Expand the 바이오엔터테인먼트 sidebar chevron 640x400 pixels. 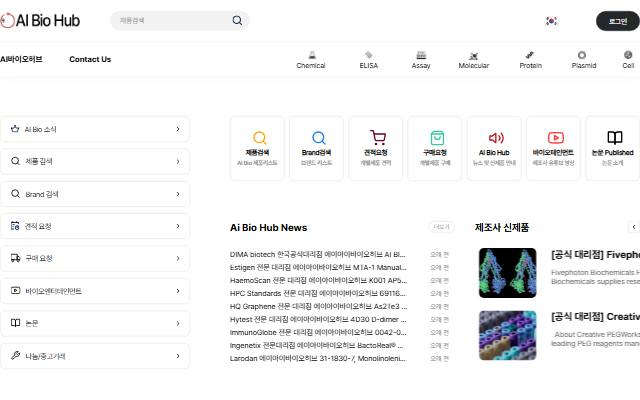[178, 291]
